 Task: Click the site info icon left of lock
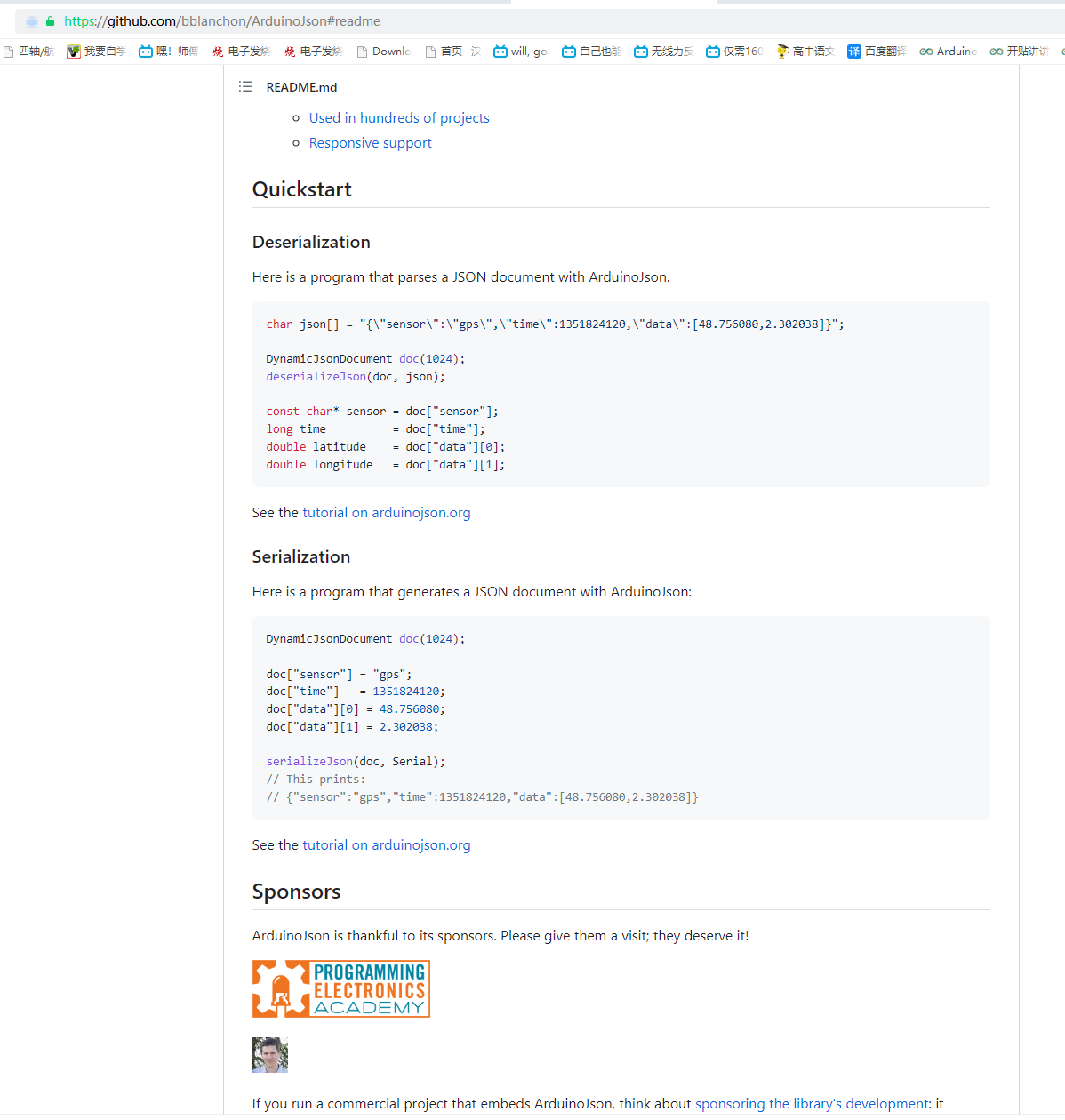(32, 21)
